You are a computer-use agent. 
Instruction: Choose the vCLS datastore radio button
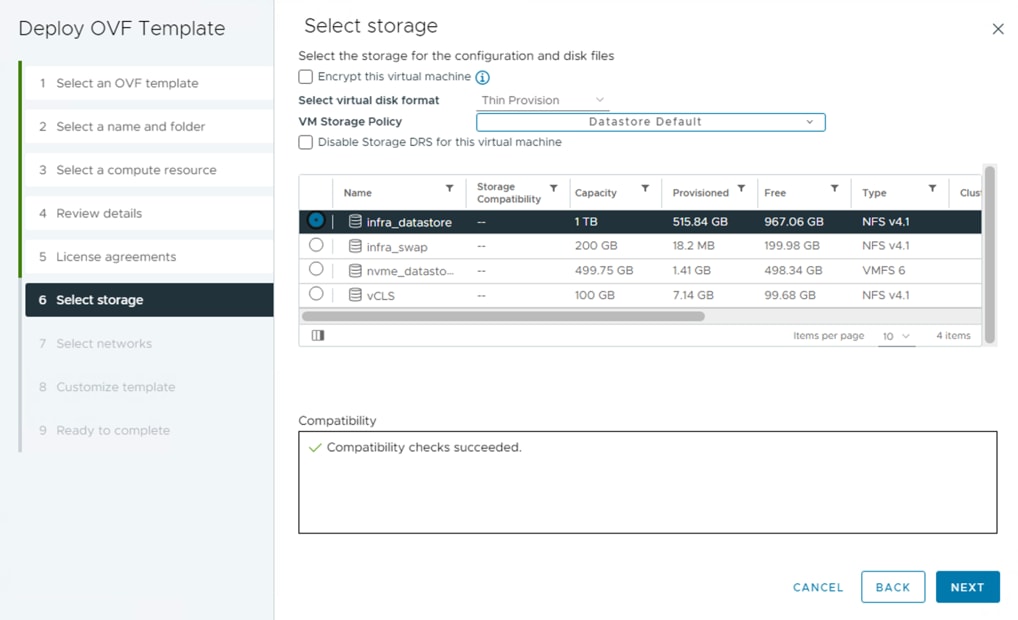(316, 294)
